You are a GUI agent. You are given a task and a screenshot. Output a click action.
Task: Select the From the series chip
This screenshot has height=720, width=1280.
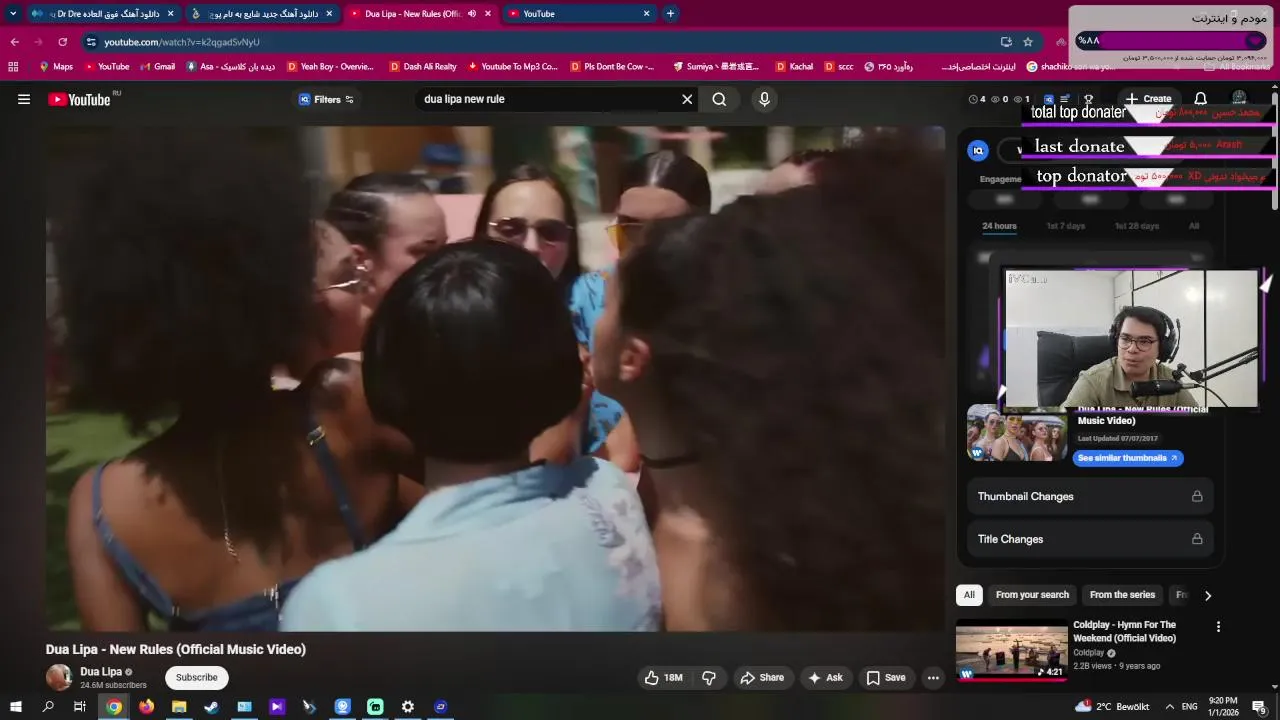pyautogui.click(x=1122, y=595)
